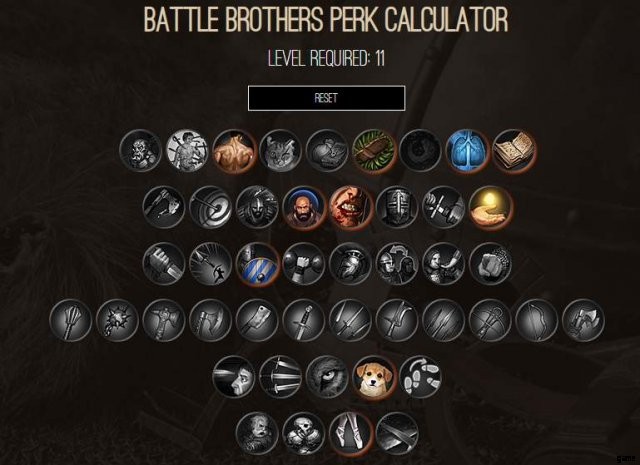Image resolution: width=640 pixels, height=465 pixels.
Task: Choose the bow mastery perk icon
Action: (x=537, y=320)
